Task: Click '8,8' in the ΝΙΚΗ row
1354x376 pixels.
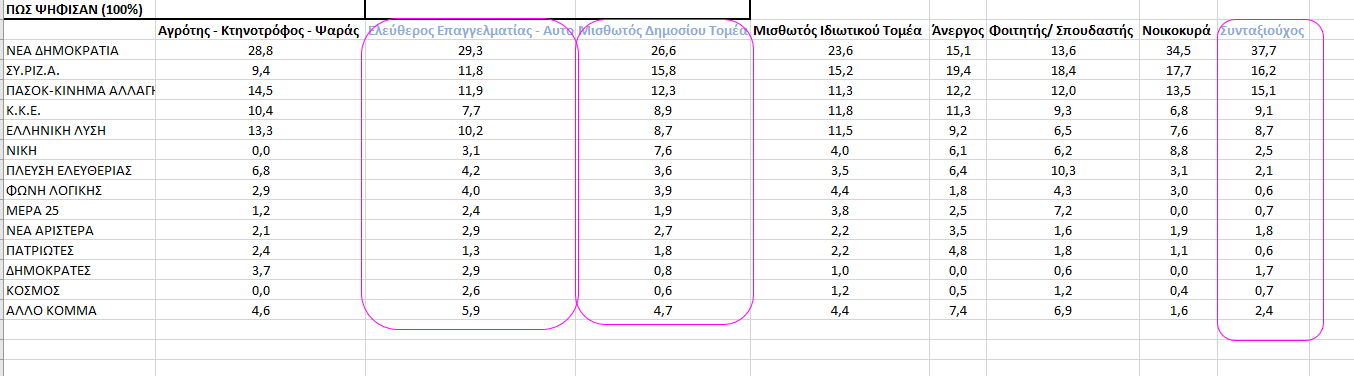Action: pos(1179,151)
